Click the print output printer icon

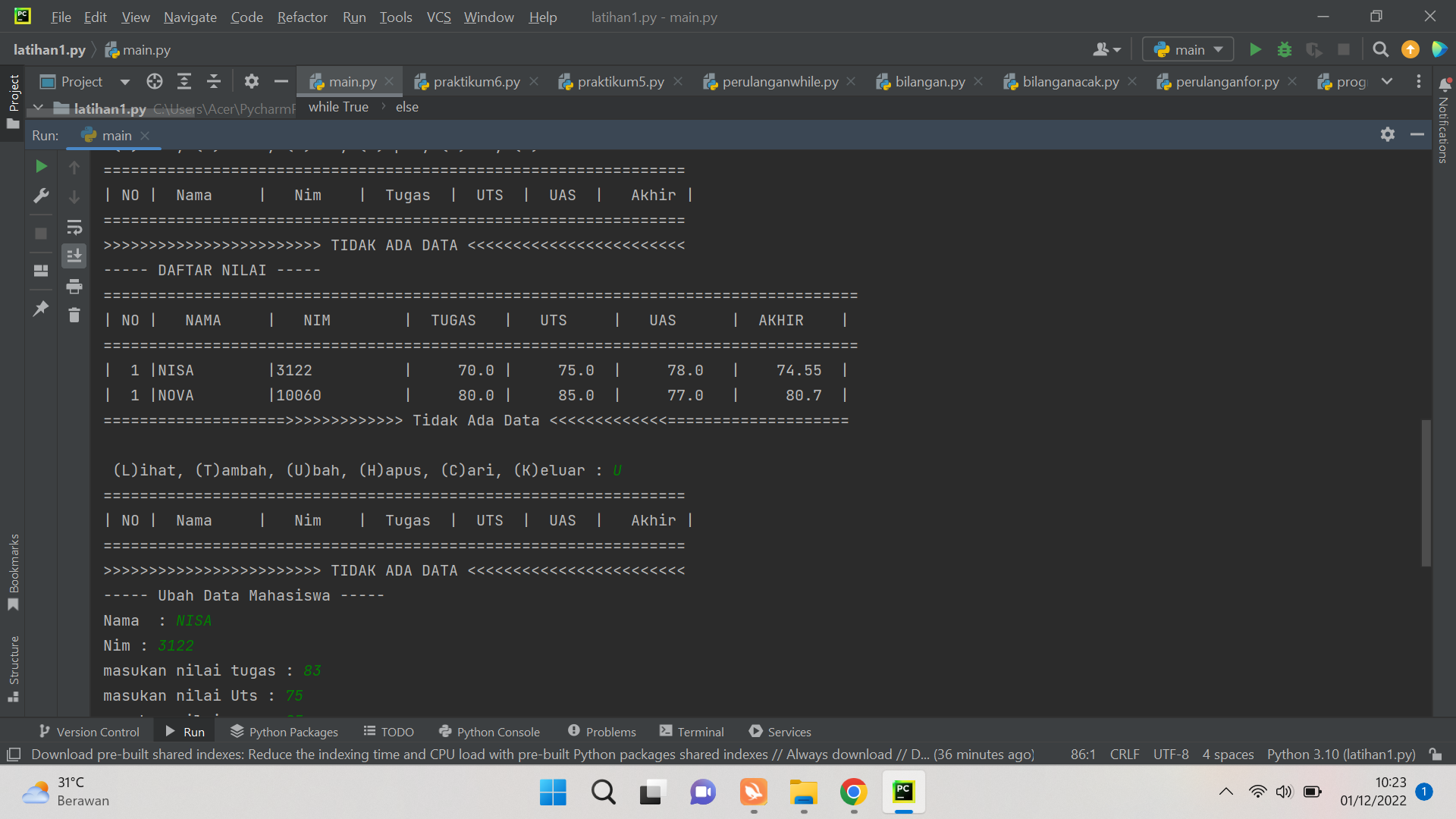(74, 286)
